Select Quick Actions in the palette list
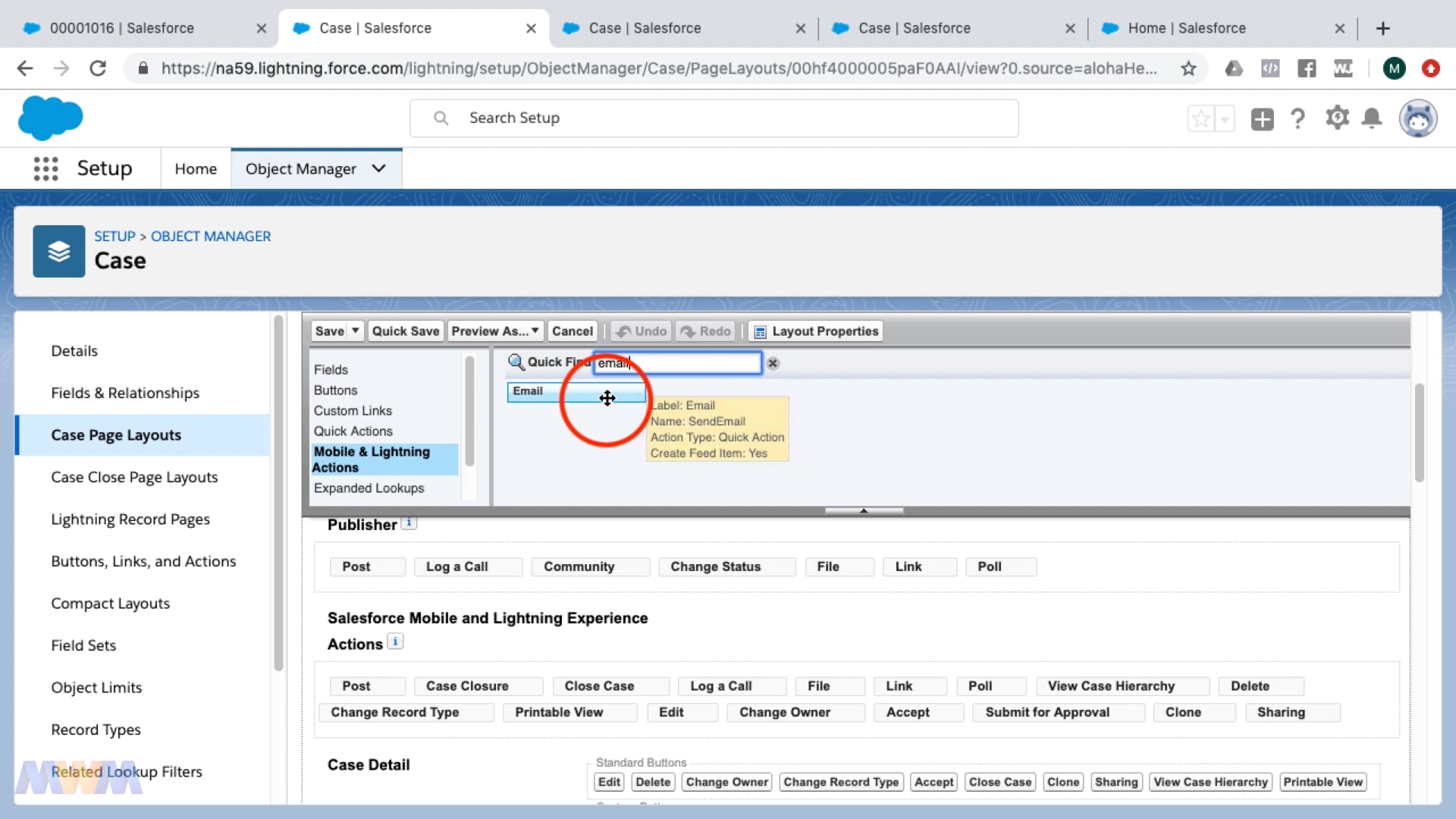This screenshot has height=819, width=1456. [x=353, y=431]
